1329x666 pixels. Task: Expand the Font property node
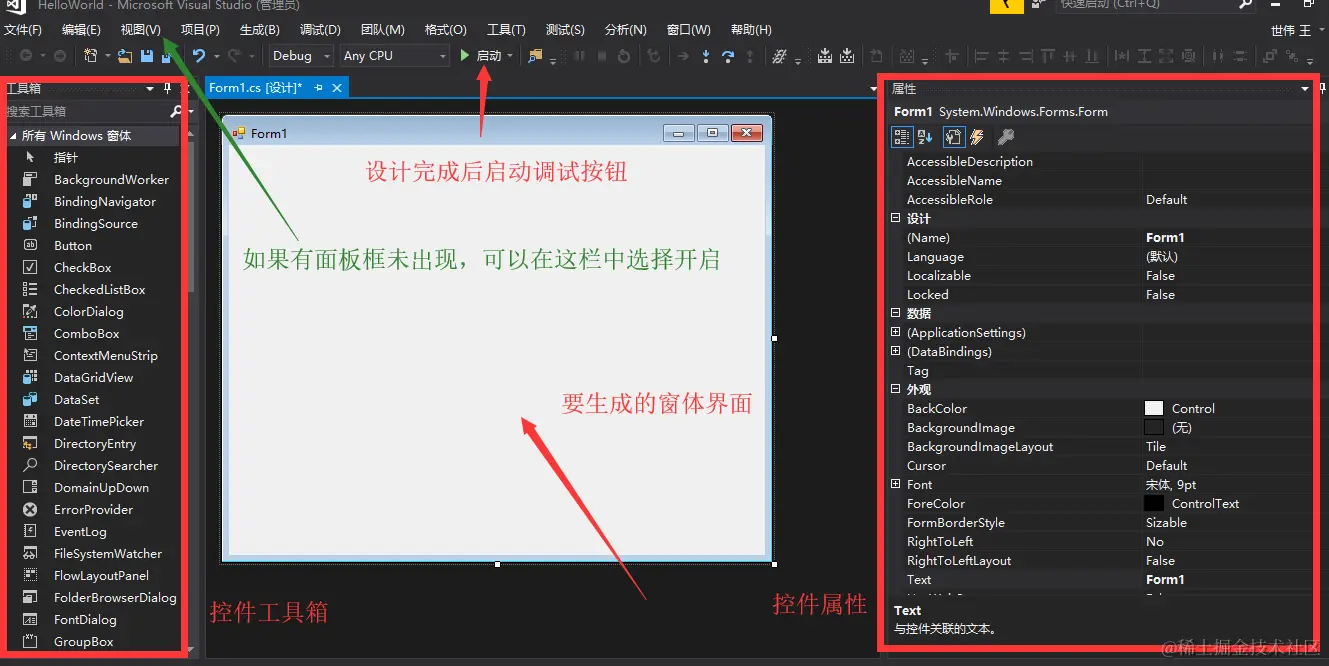[896, 484]
